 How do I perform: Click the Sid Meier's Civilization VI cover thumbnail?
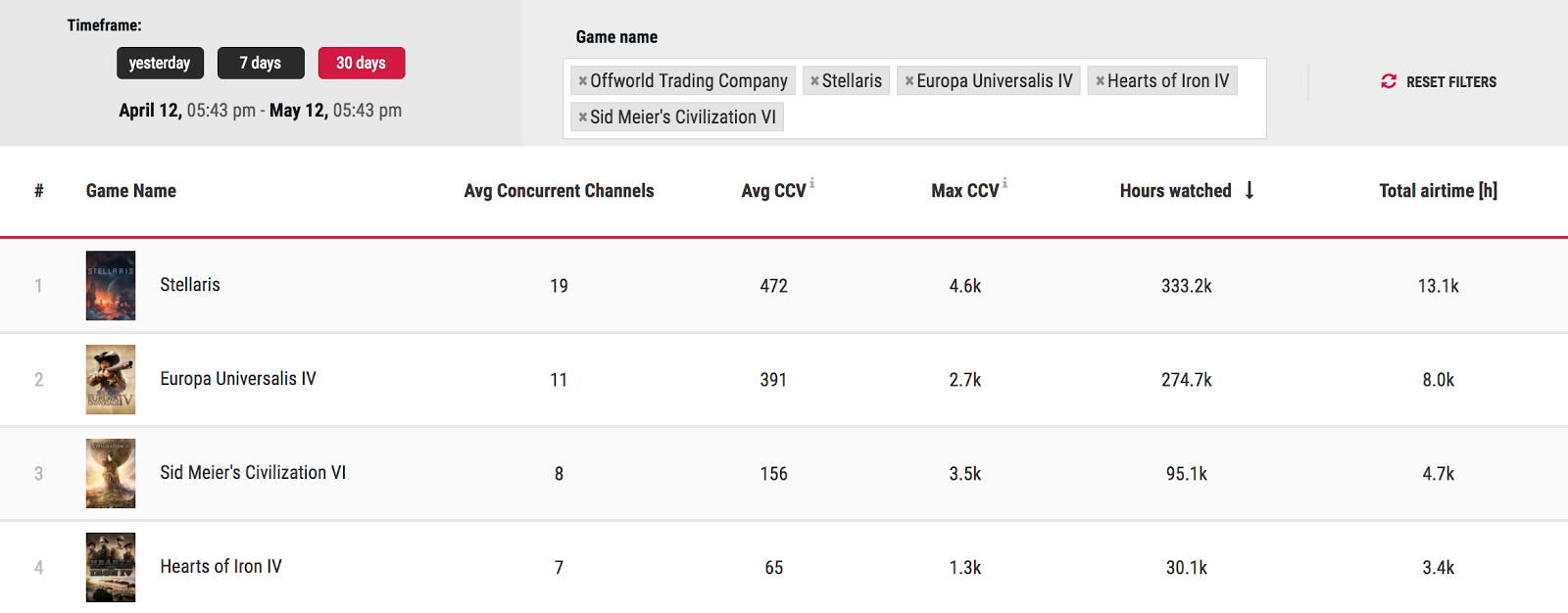point(111,473)
